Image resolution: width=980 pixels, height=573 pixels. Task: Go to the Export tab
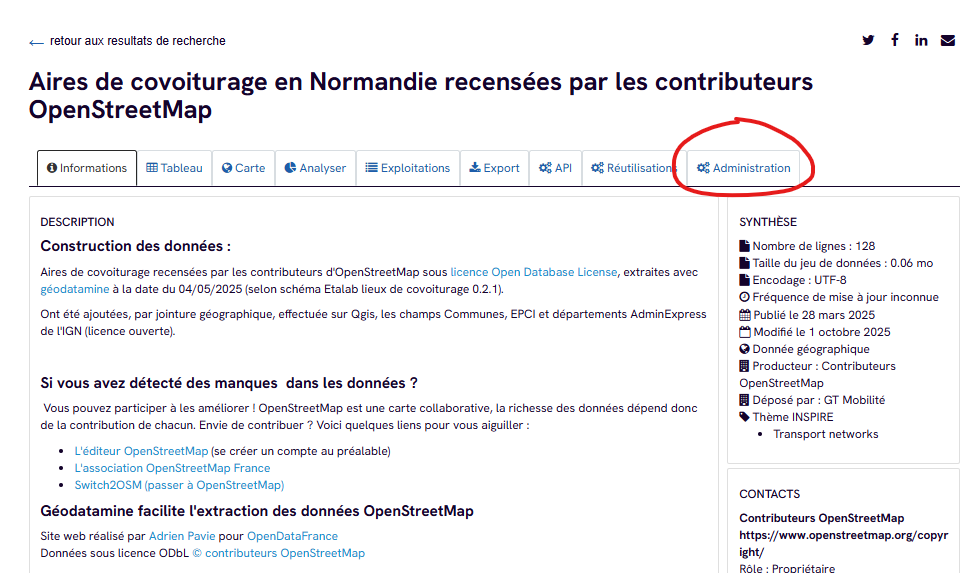coord(494,168)
